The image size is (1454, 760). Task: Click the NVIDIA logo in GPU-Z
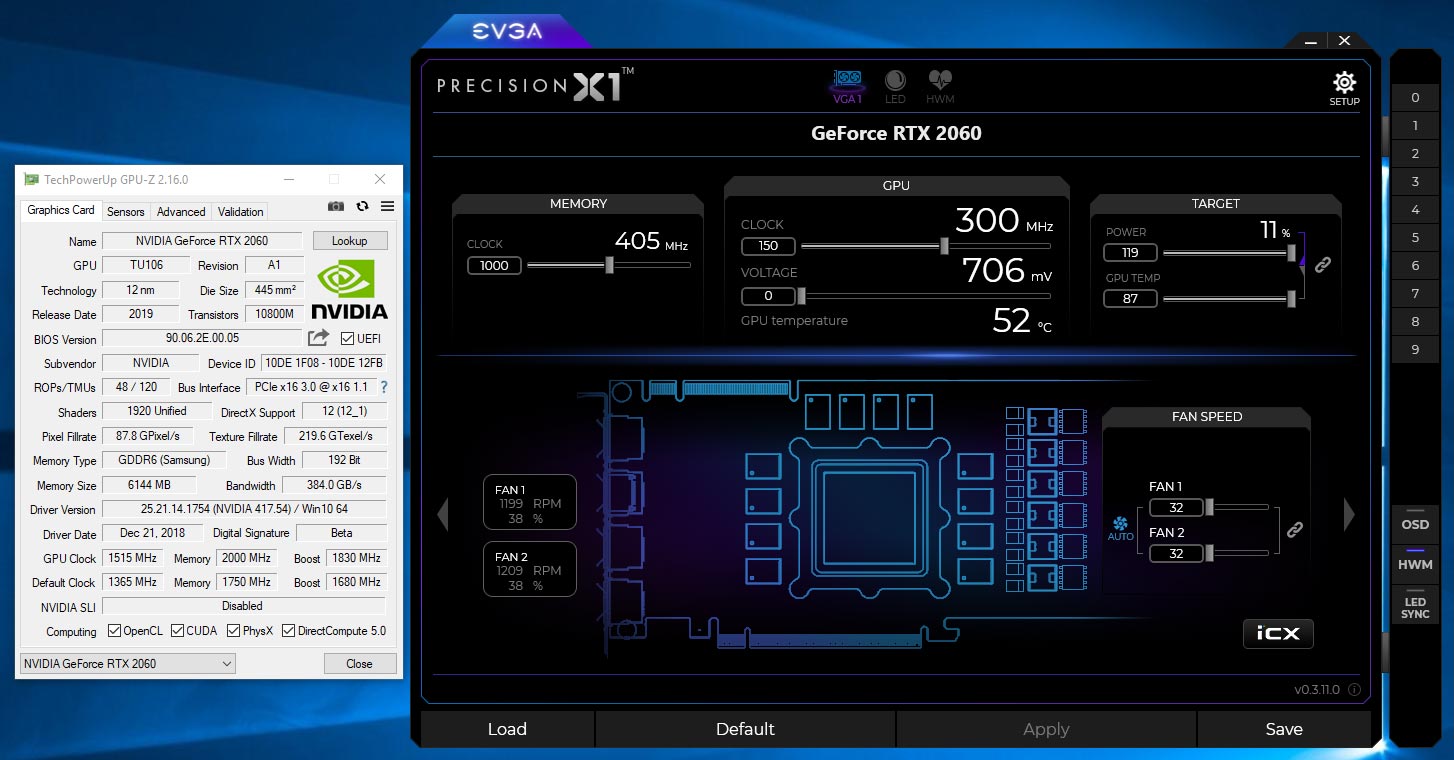coord(349,290)
